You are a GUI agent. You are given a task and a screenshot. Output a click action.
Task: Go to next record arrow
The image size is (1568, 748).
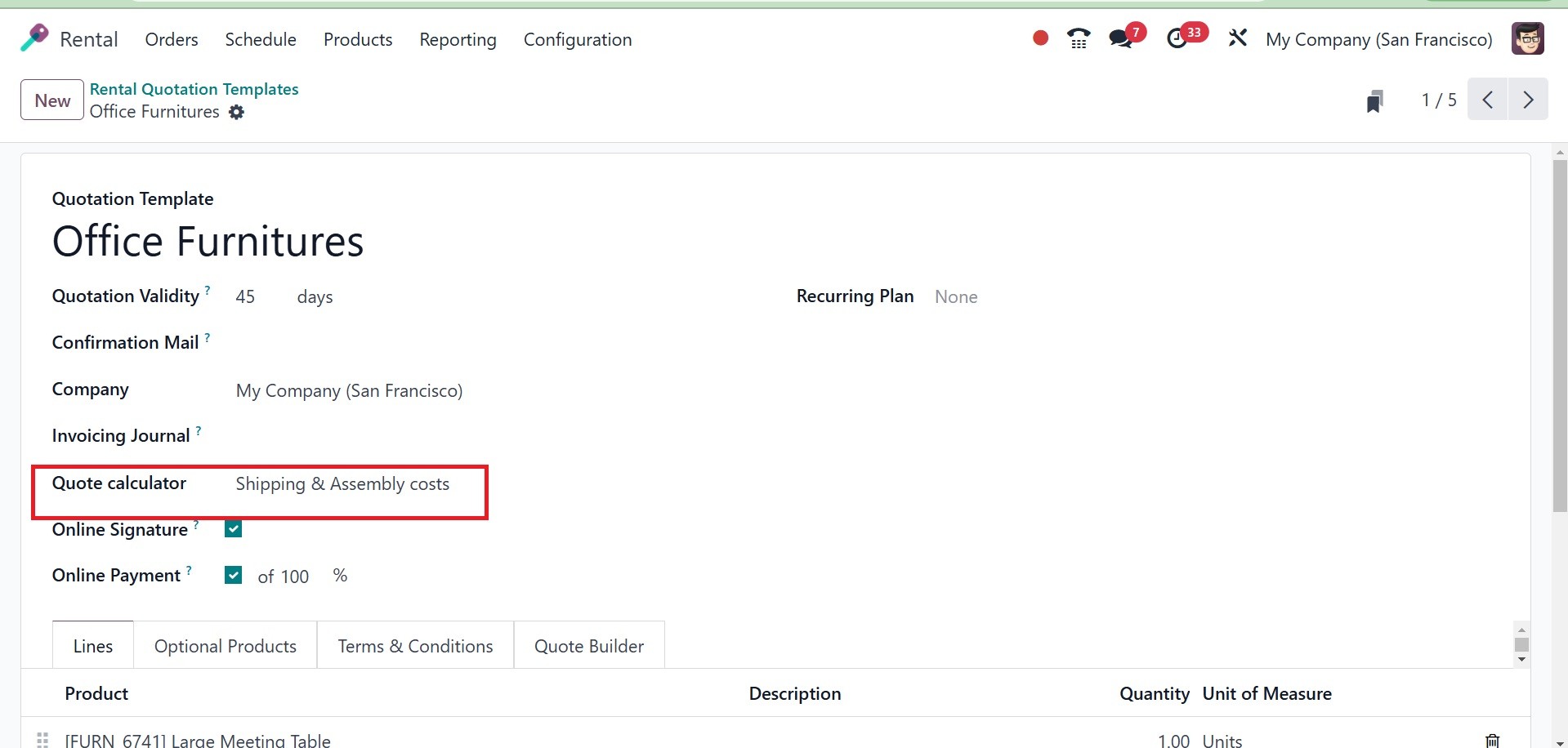click(1528, 100)
